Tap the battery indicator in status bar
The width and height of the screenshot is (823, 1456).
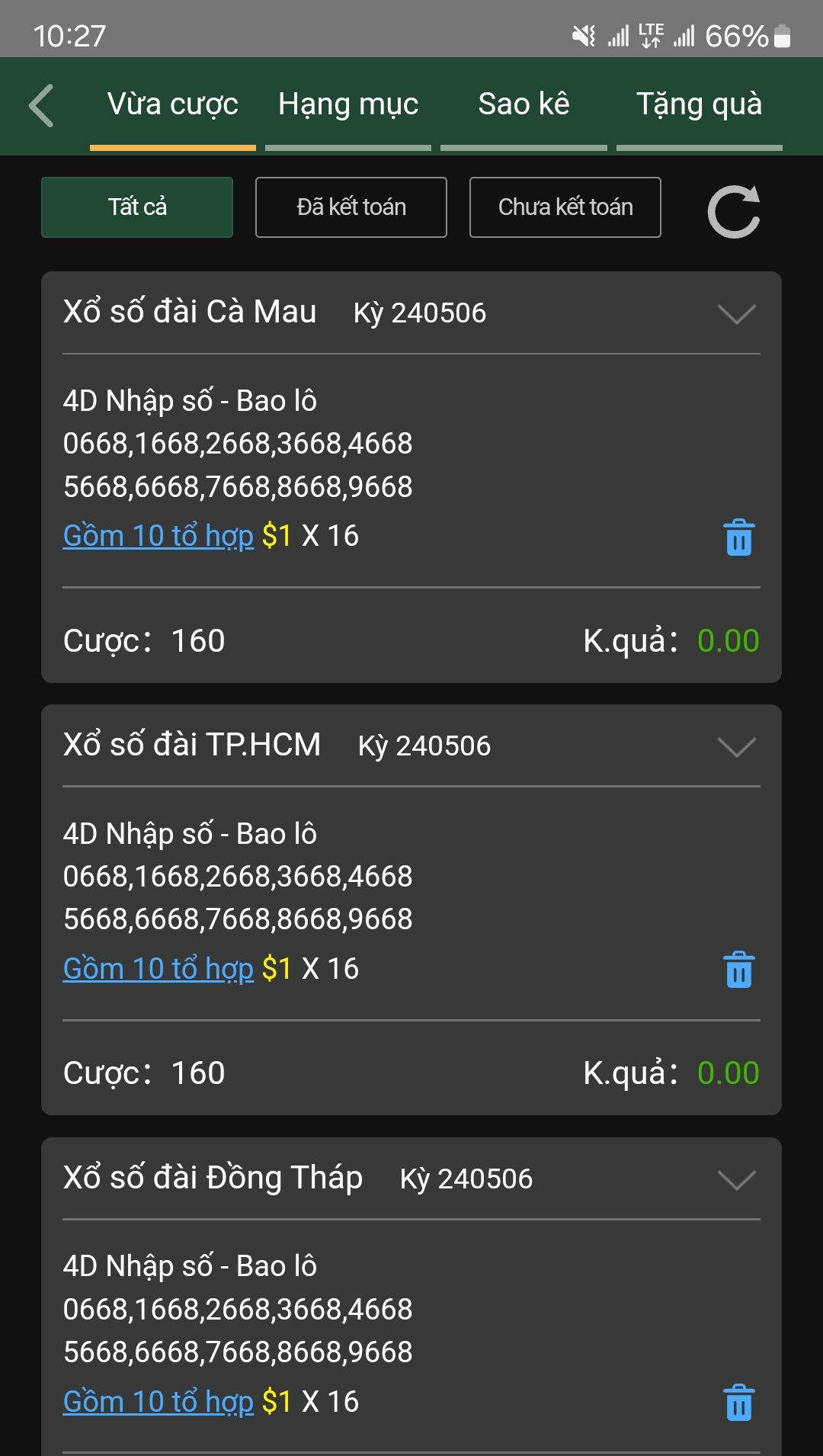pos(782,36)
